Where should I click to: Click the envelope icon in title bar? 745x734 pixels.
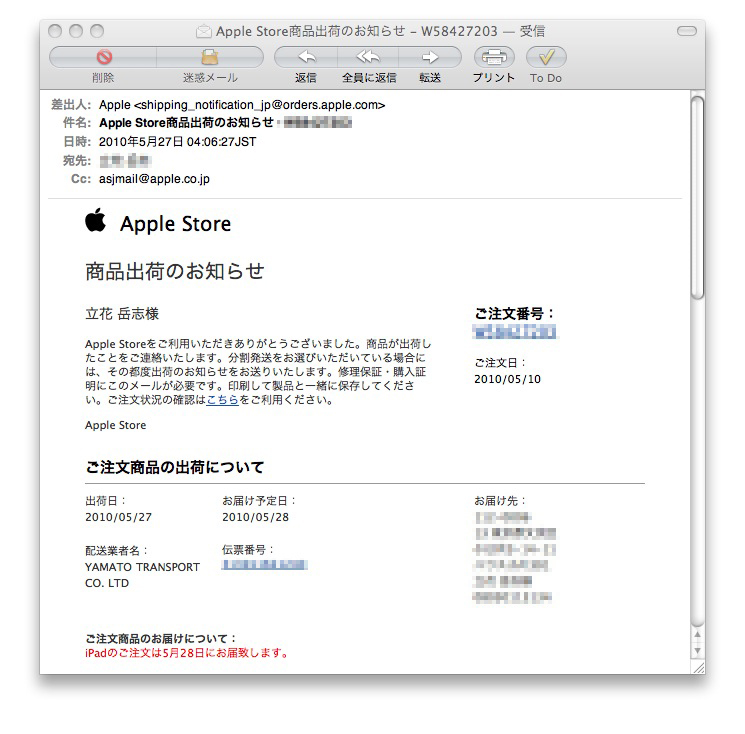[204, 32]
